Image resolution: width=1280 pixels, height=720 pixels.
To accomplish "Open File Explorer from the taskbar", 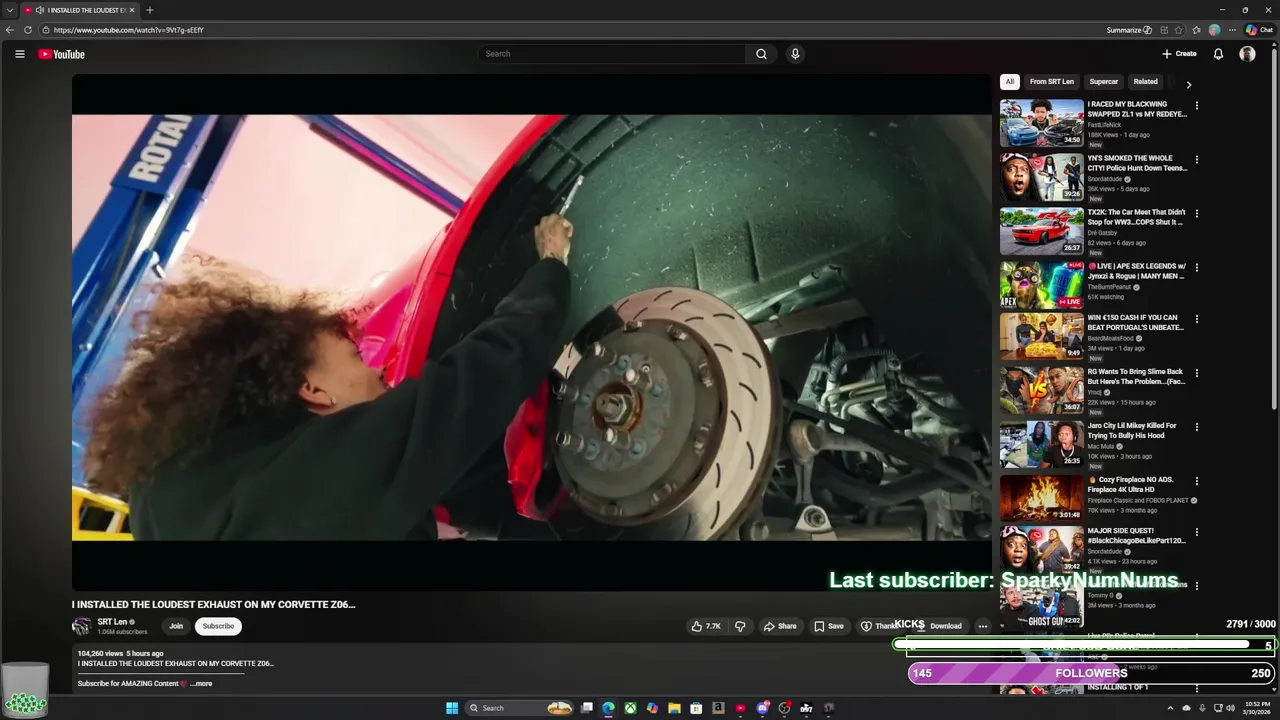I will point(674,708).
